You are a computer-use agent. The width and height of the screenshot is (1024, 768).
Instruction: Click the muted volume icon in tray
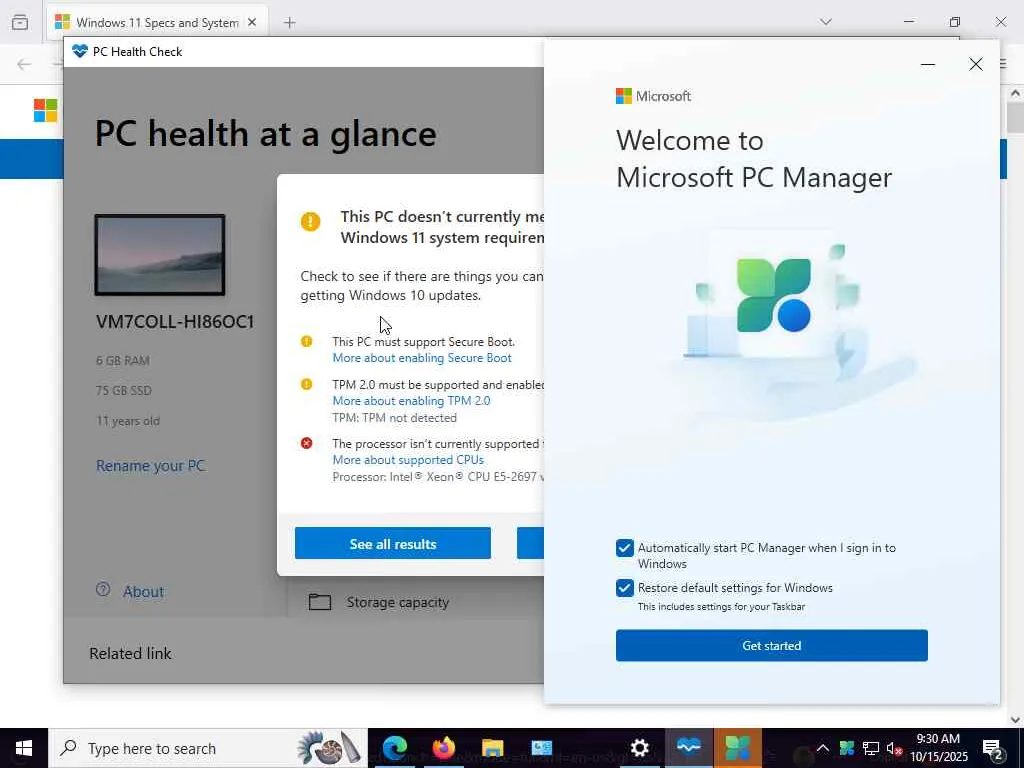coord(895,748)
